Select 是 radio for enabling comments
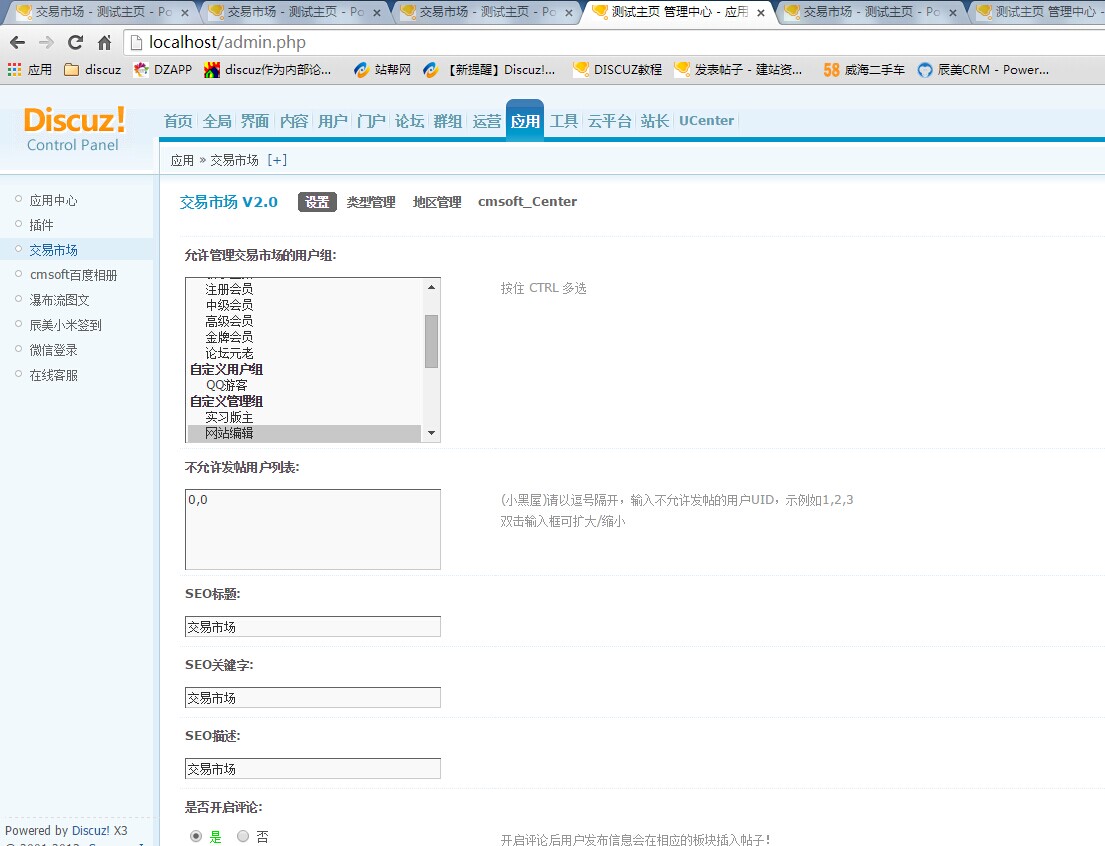 pos(196,836)
